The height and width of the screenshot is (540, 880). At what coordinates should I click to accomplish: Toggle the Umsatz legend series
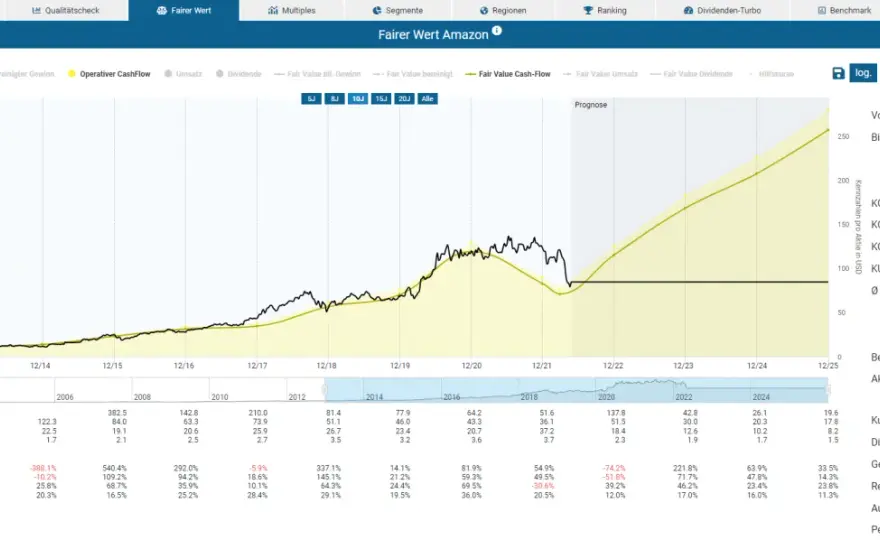click(x=183, y=74)
